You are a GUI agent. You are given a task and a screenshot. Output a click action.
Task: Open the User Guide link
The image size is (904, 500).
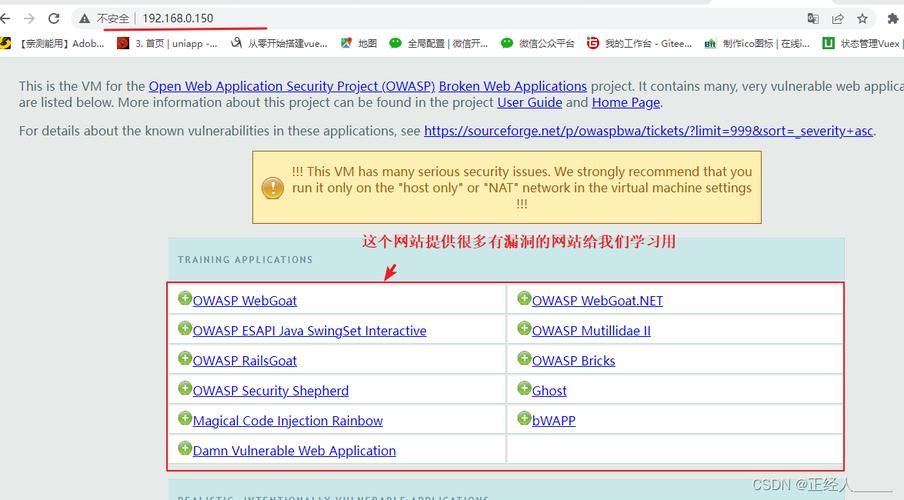pyautogui.click(x=530, y=103)
